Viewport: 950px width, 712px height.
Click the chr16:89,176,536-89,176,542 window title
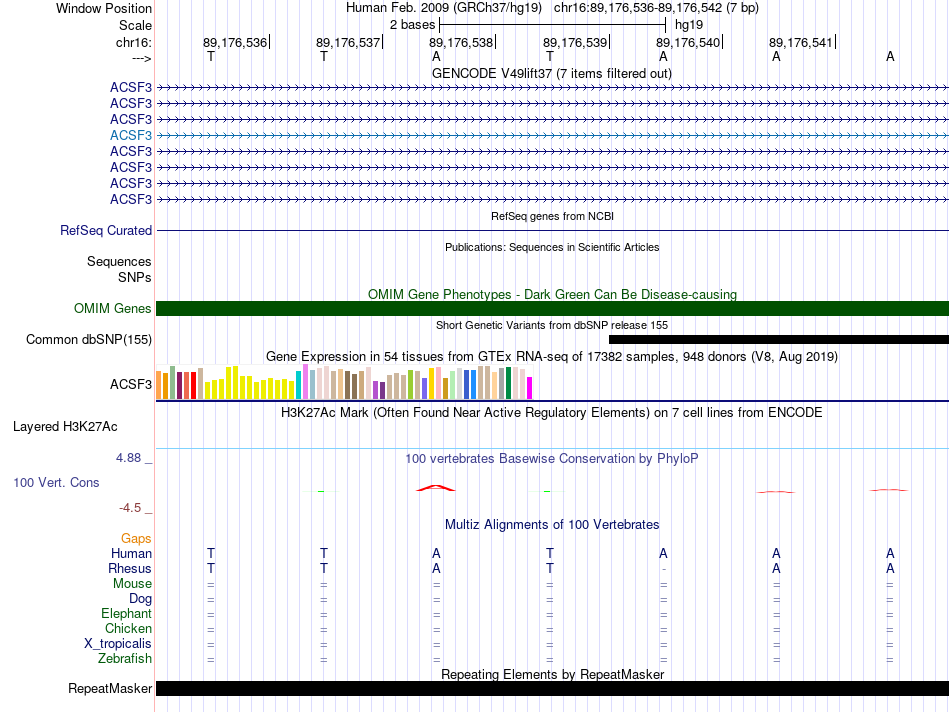pyautogui.click(x=656, y=8)
